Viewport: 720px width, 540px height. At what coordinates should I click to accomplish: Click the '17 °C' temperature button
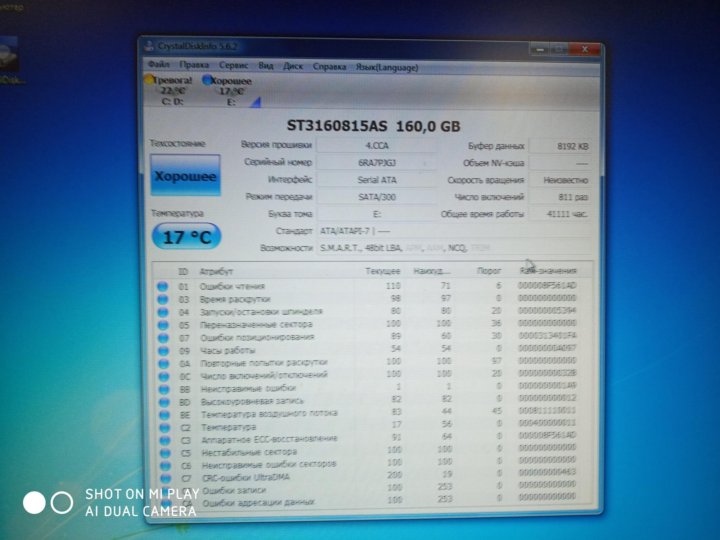pos(185,238)
